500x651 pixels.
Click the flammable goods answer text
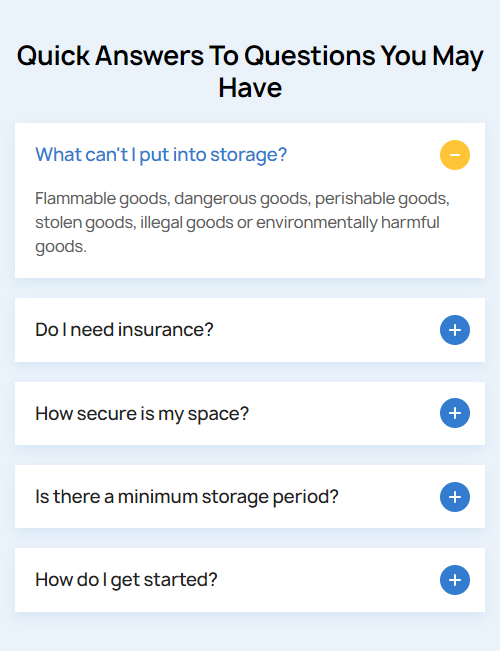click(242, 222)
